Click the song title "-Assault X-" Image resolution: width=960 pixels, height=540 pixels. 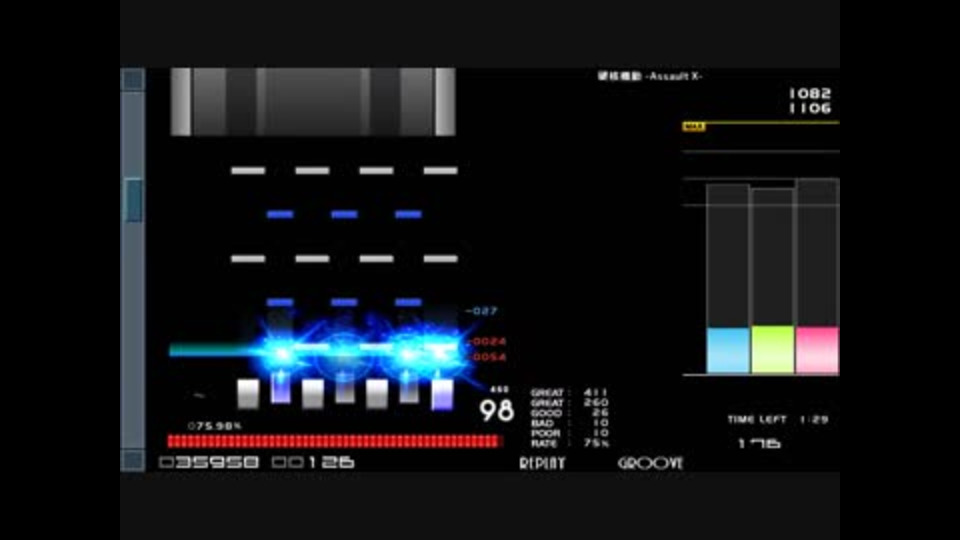pos(673,77)
